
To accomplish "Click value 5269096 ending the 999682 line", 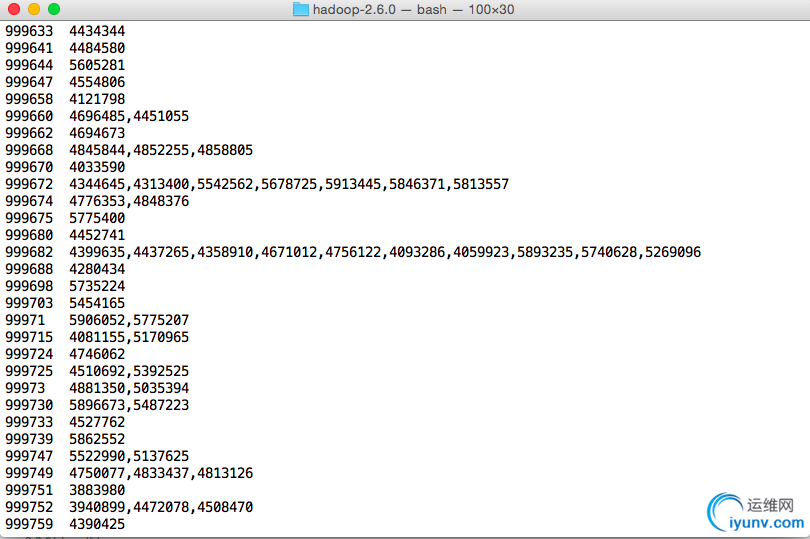I will pyautogui.click(x=673, y=252).
